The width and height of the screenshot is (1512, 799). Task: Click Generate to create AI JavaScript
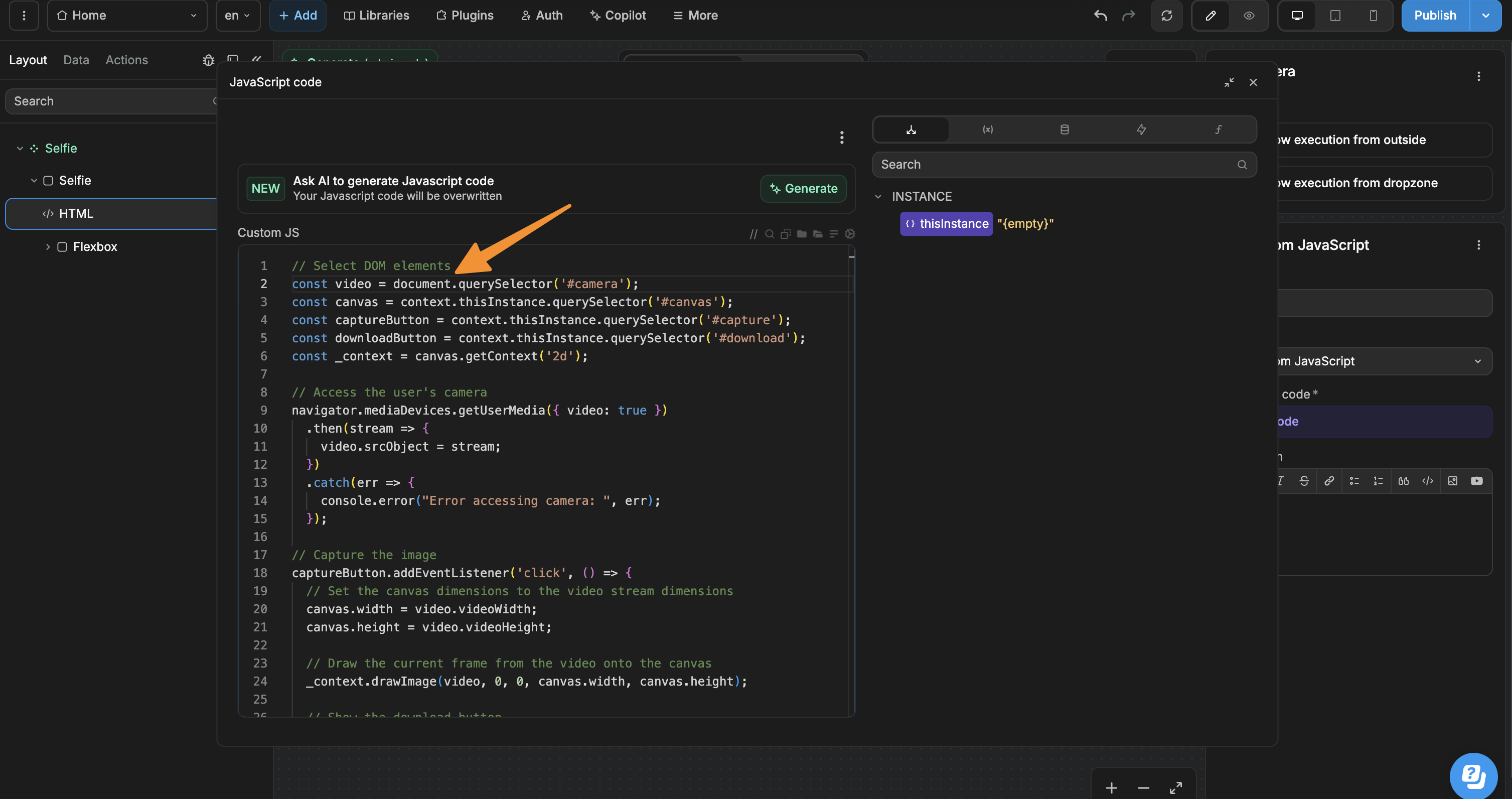[x=803, y=188]
